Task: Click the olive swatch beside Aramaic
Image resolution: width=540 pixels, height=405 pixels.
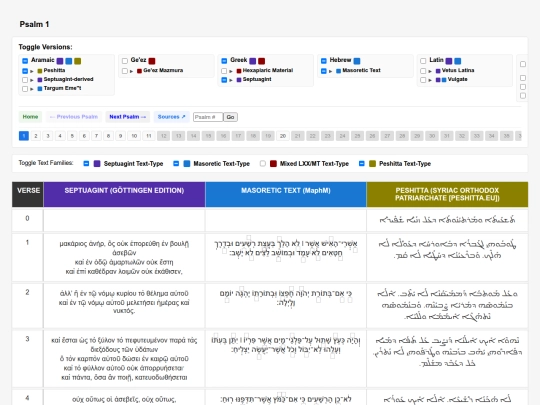Action: (x=78, y=61)
